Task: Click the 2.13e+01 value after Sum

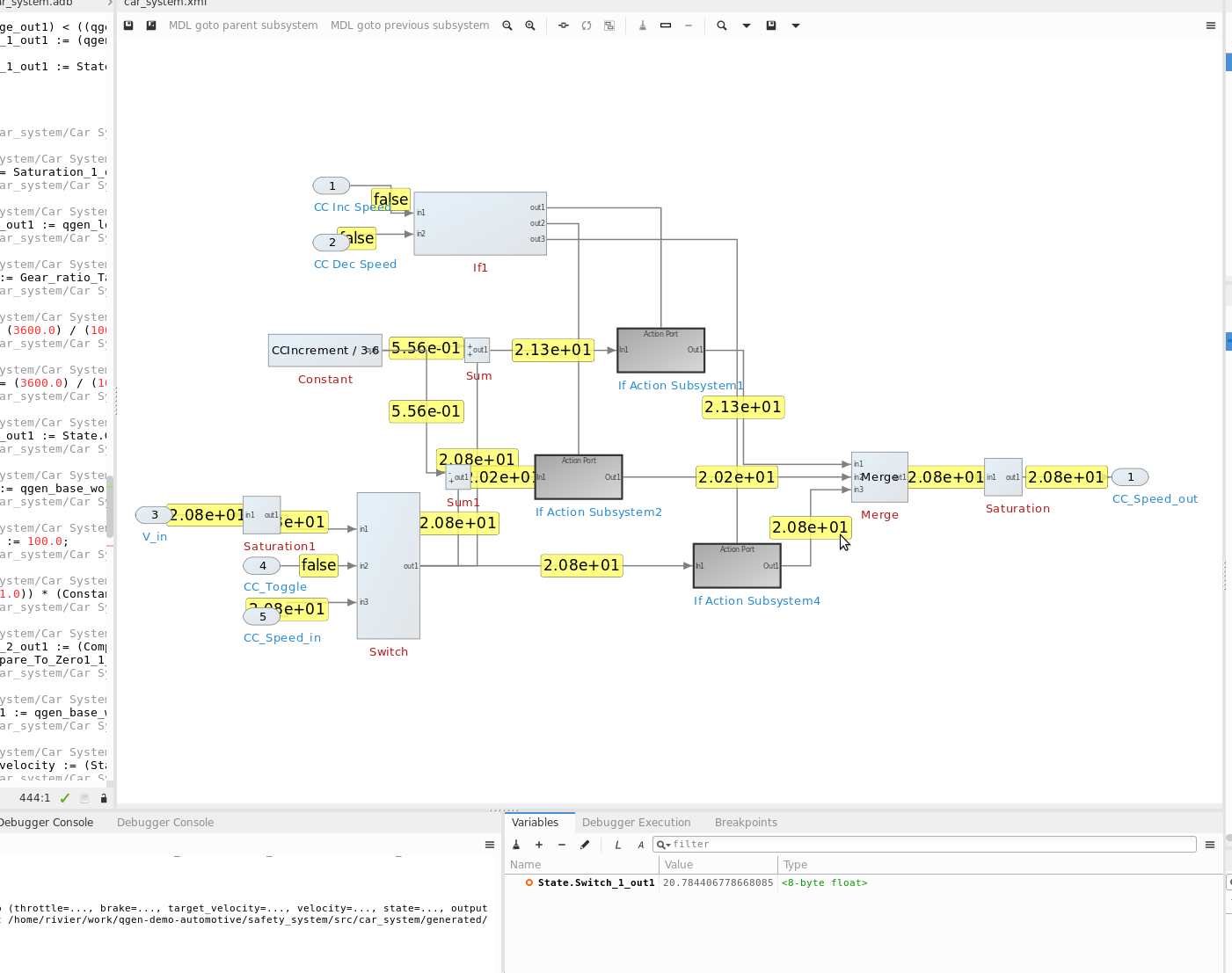Action: pyautogui.click(x=553, y=351)
